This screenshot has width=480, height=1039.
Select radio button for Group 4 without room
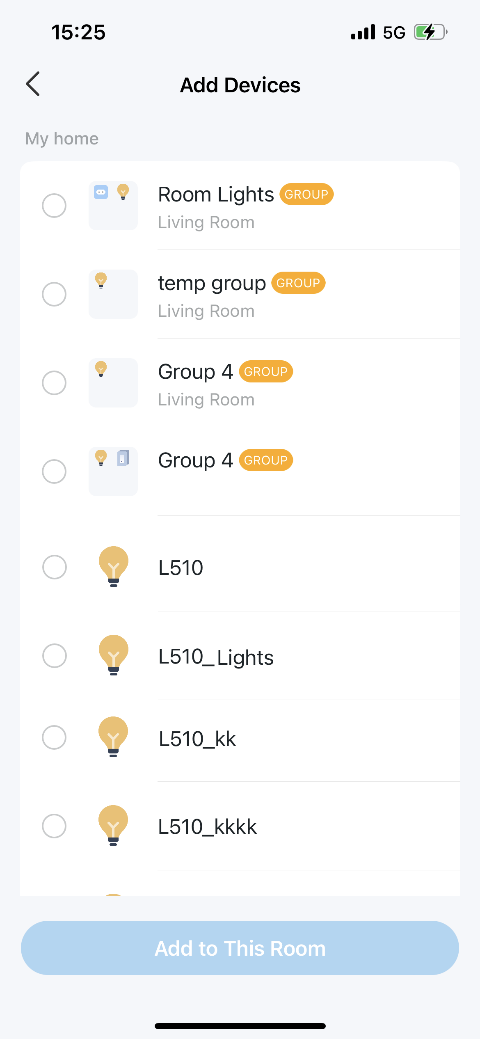click(54, 472)
